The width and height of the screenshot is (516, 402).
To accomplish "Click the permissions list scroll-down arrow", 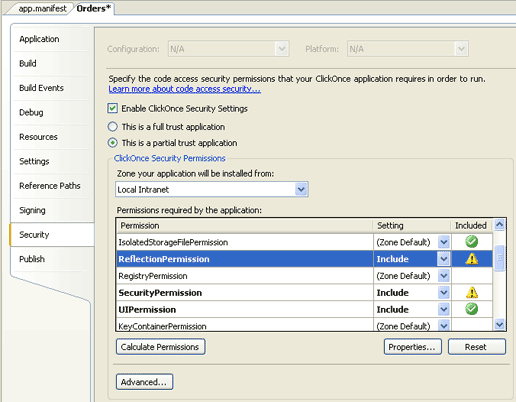I will tap(499, 324).
